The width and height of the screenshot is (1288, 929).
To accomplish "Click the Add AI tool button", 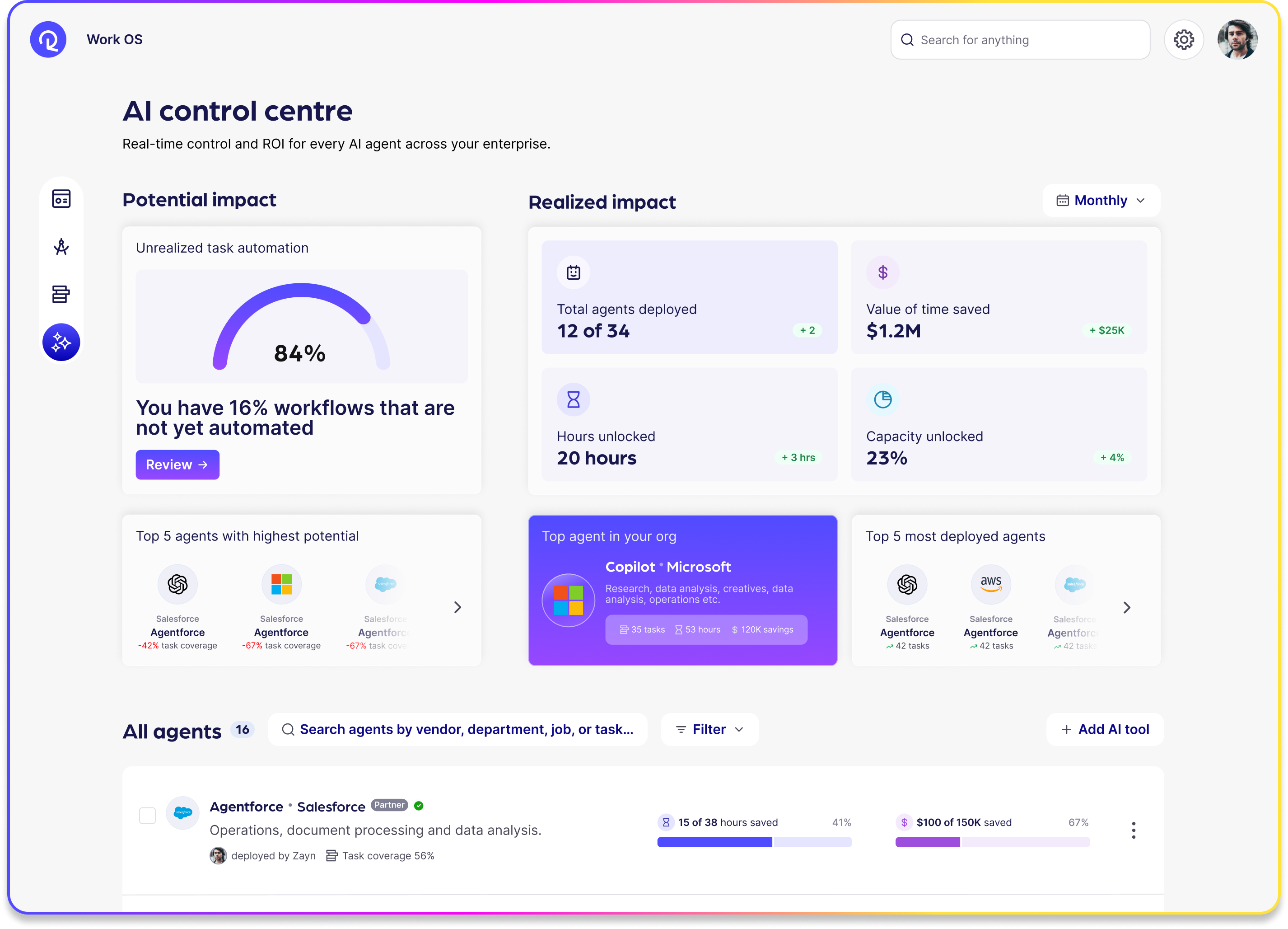I will click(1105, 730).
